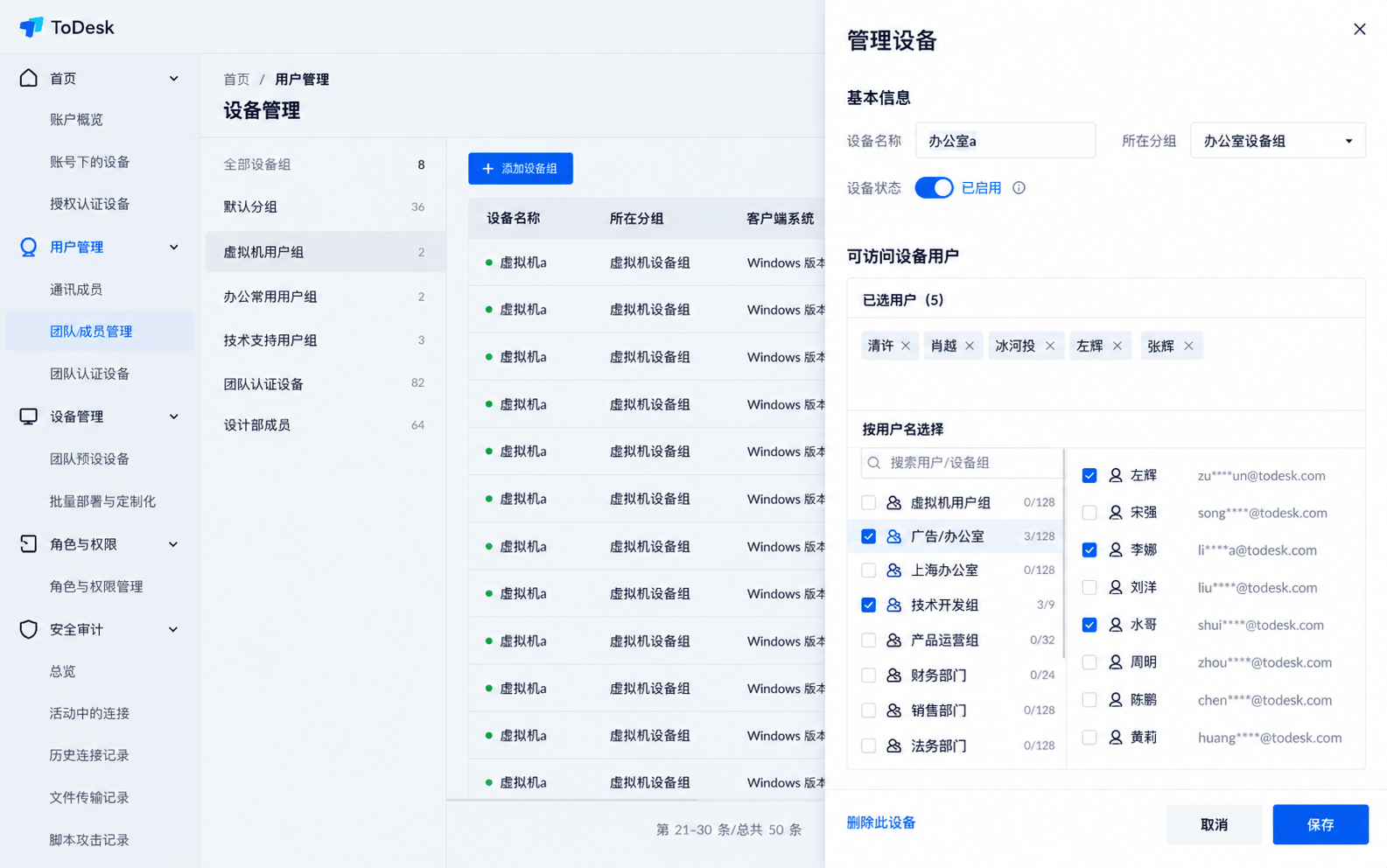Collapse the 安全审计 section chevron
Screen dimensions: 1387x868
coord(173,629)
